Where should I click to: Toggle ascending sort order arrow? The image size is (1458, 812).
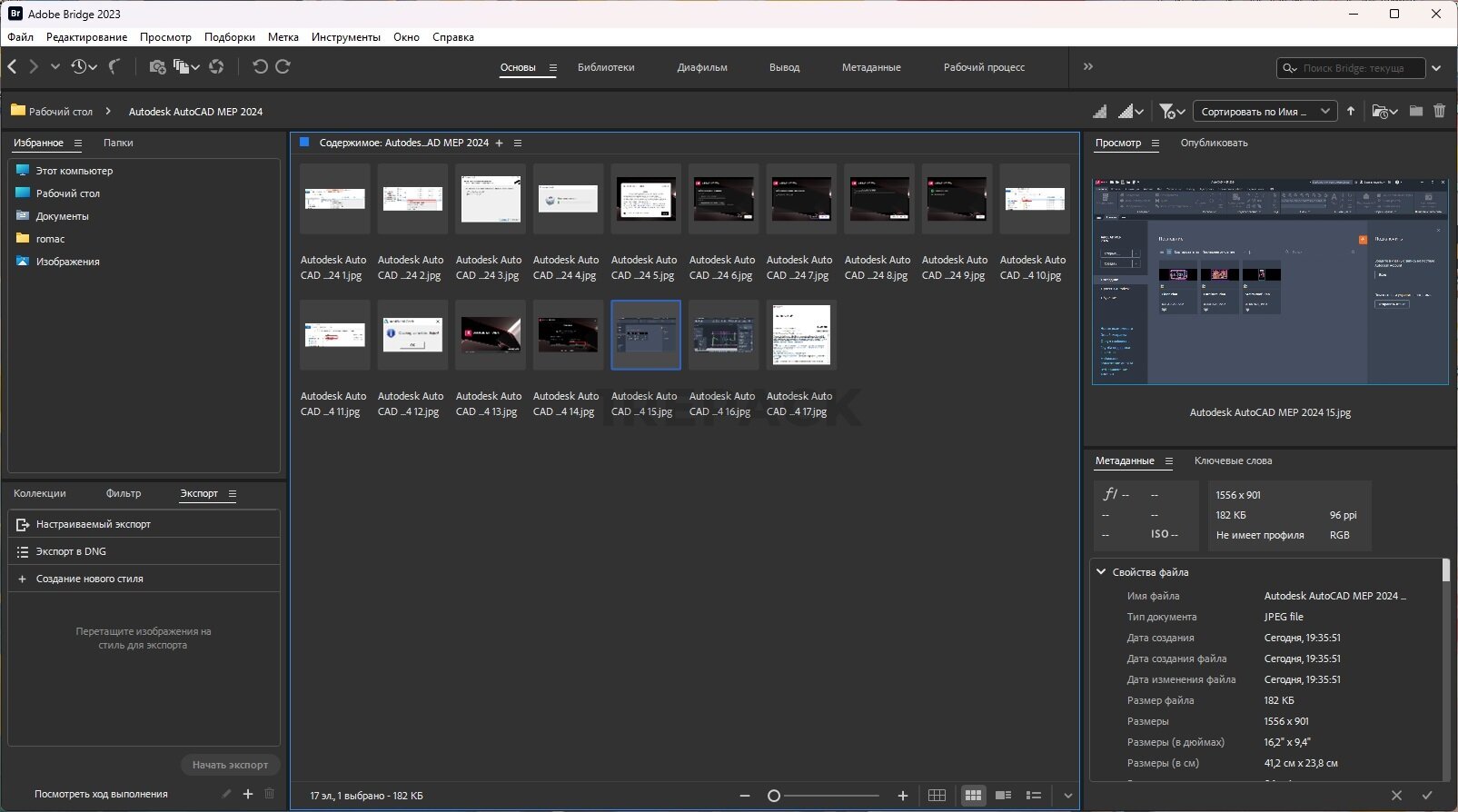tap(1351, 111)
